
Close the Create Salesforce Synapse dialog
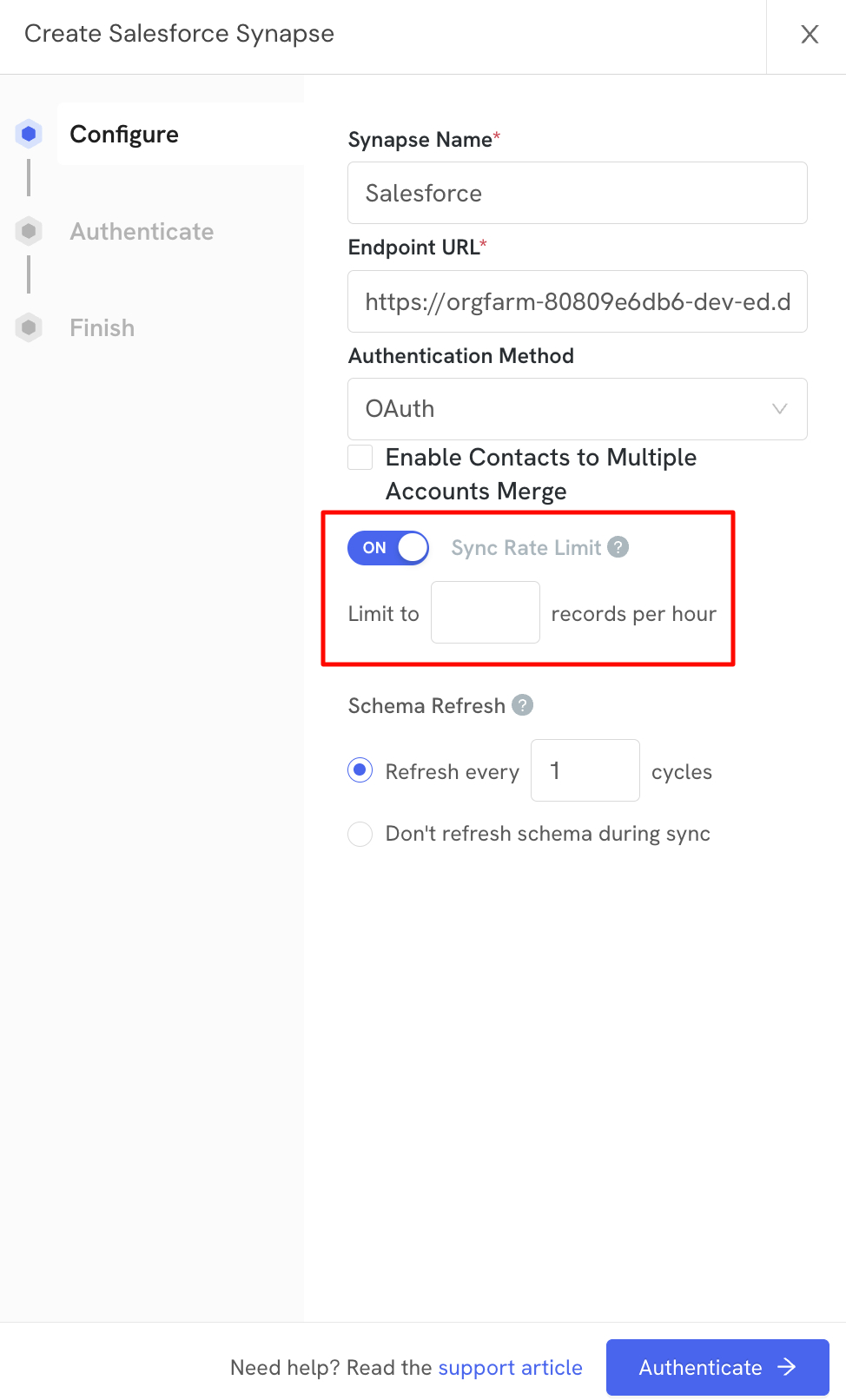click(x=810, y=34)
